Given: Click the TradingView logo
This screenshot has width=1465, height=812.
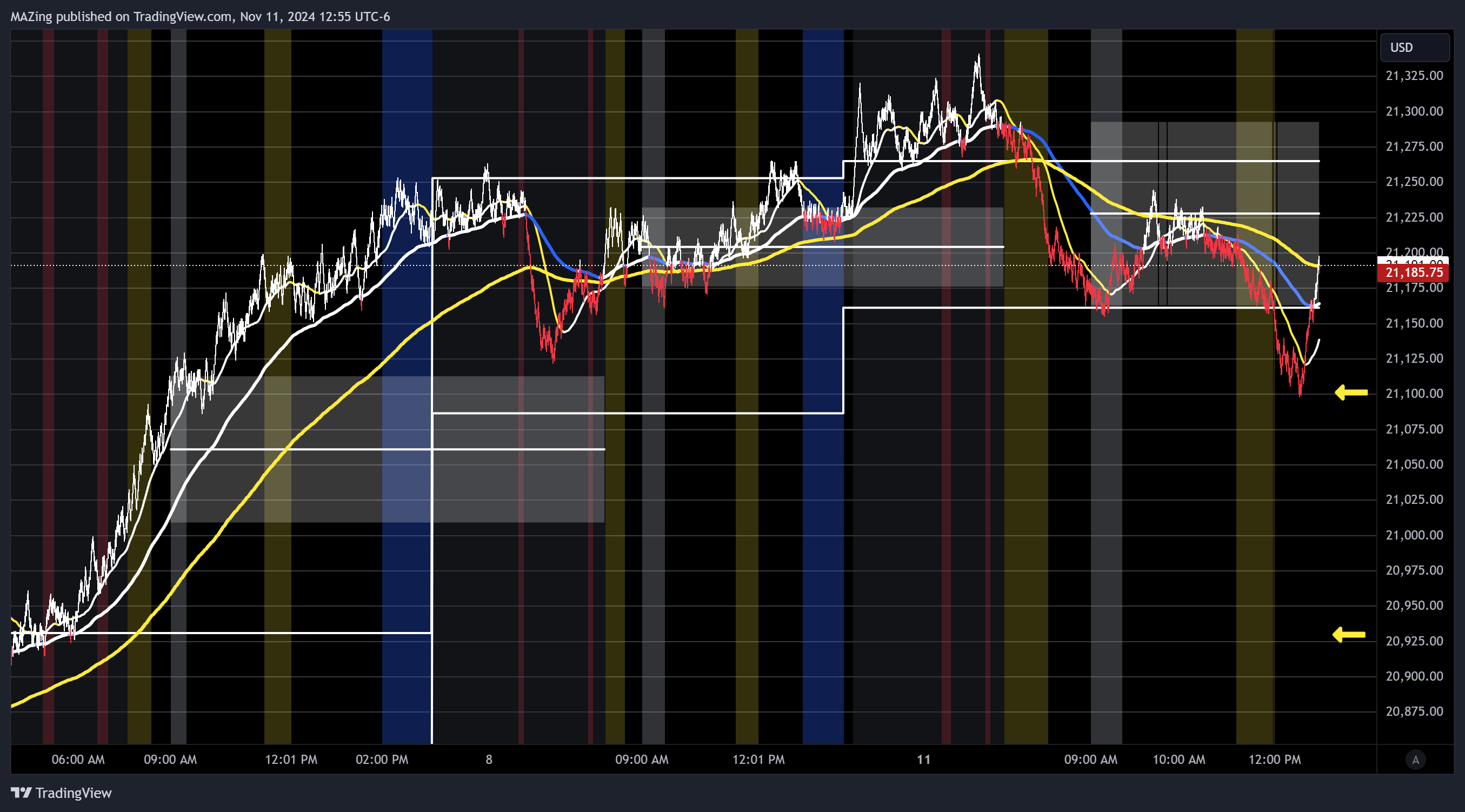Looking at the screenshot, I should point(62,793).
